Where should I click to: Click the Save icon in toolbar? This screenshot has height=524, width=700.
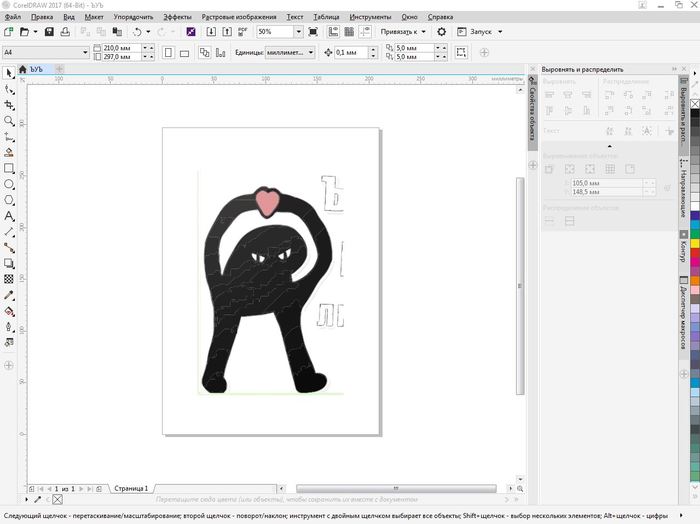point(49,32)
